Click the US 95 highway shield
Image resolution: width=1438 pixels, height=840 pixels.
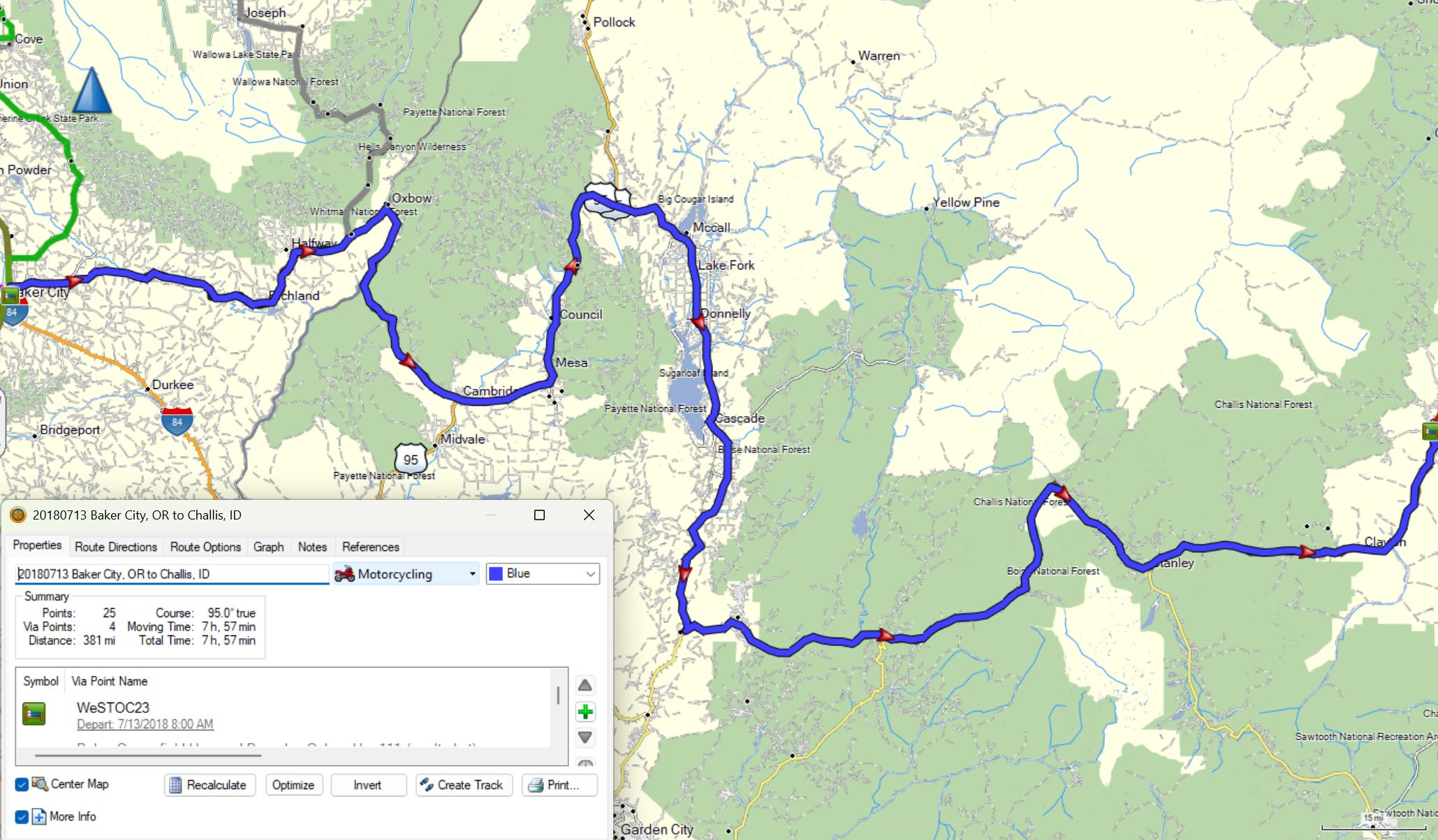pyautogui.click(x=410, y=459)
